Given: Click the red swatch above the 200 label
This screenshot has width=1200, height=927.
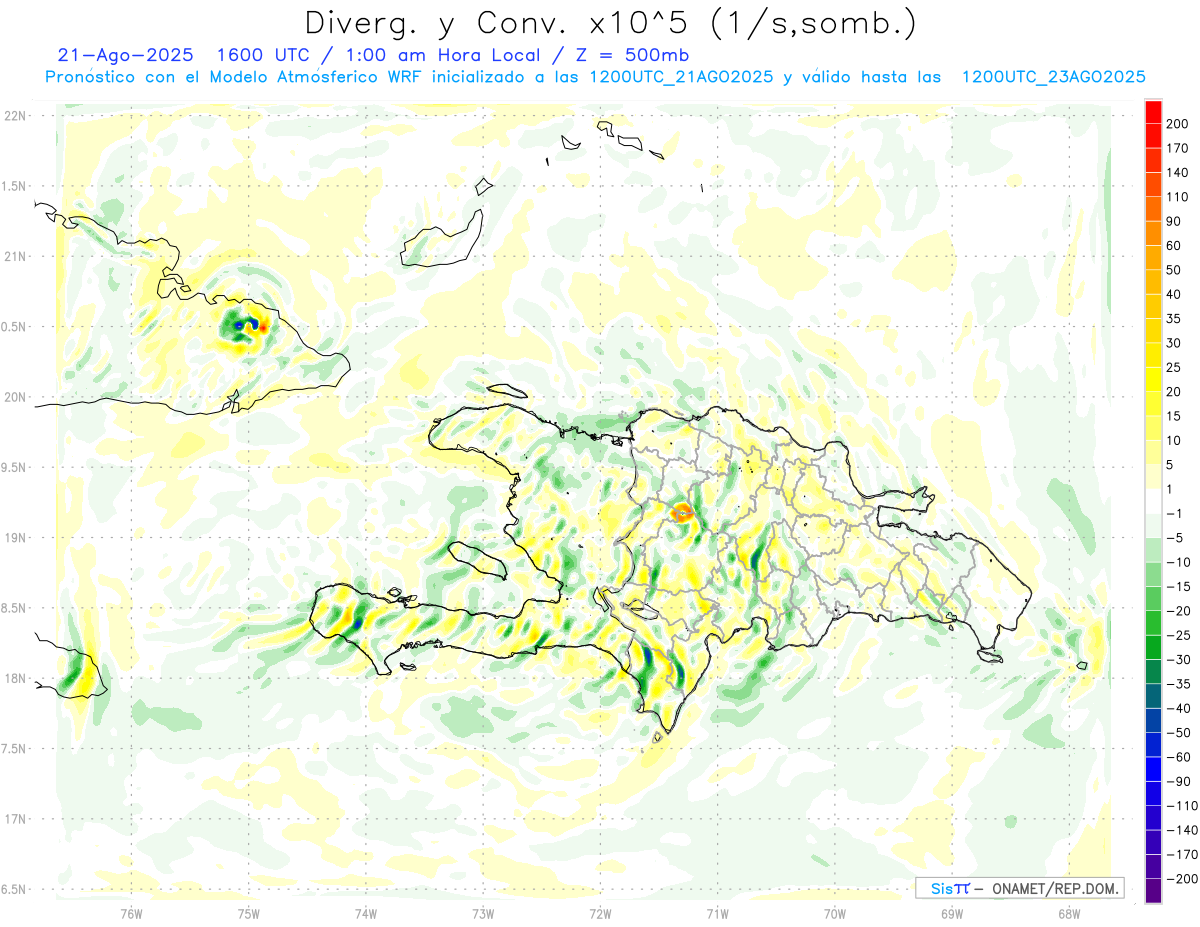Looking at the screenshot, I should click(1153, 112).
